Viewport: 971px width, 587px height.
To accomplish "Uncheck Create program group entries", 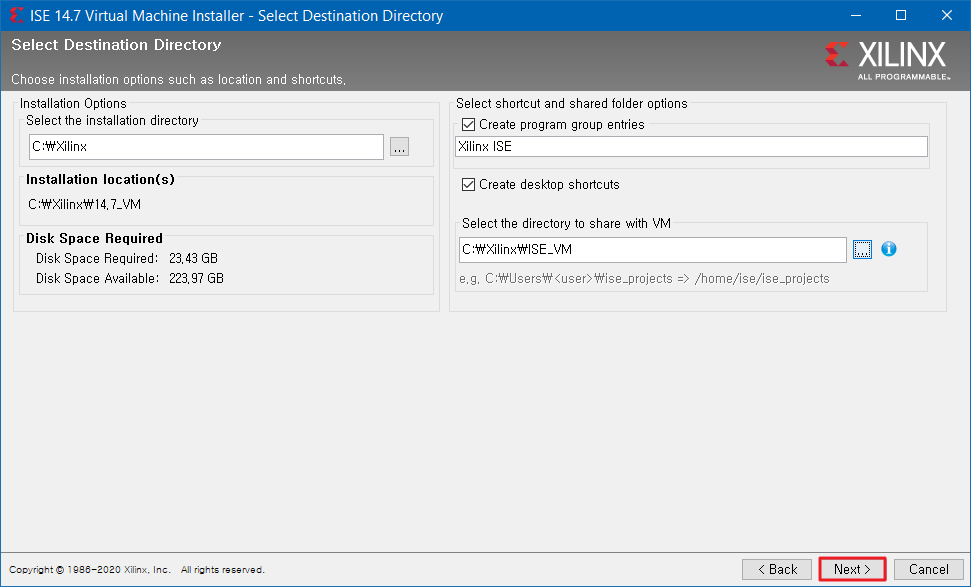I will (469, 124).
